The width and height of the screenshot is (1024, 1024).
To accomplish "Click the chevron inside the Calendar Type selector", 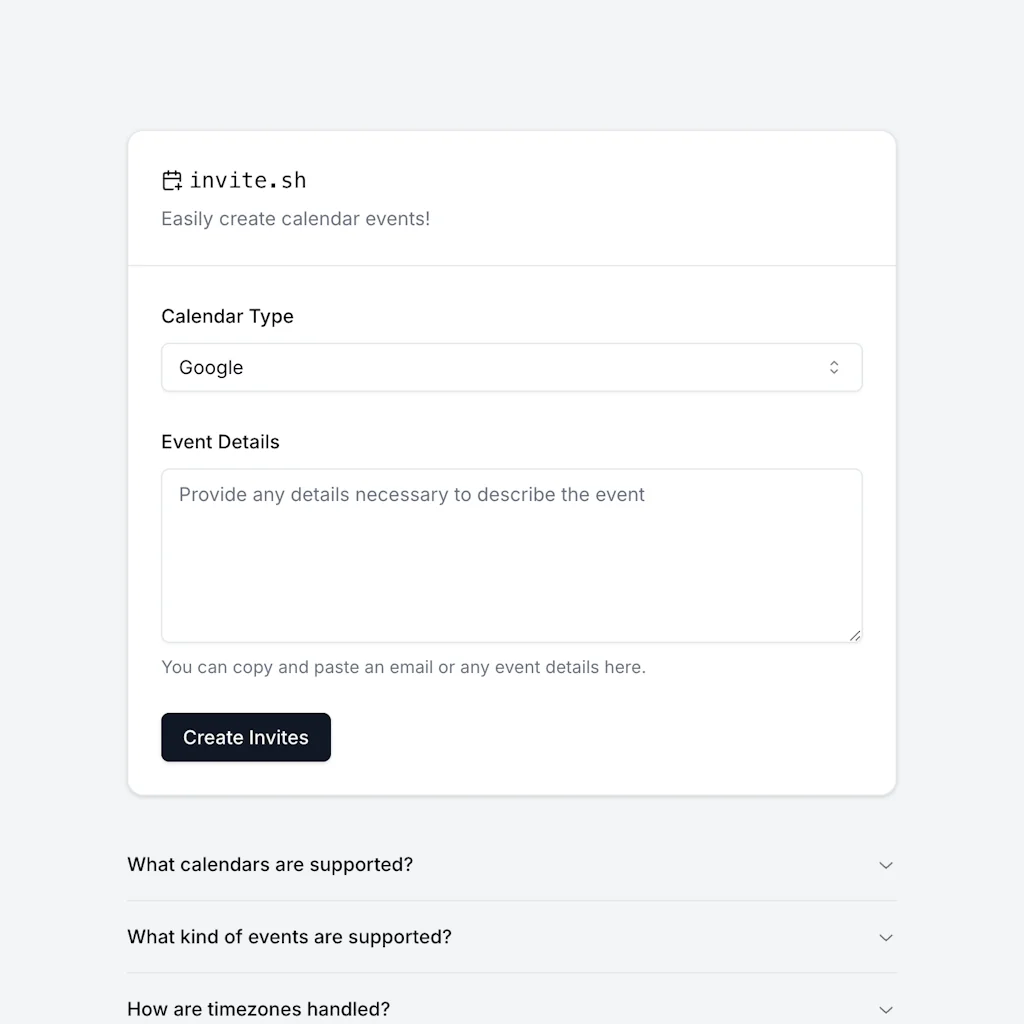I will [x=834, y=367].
